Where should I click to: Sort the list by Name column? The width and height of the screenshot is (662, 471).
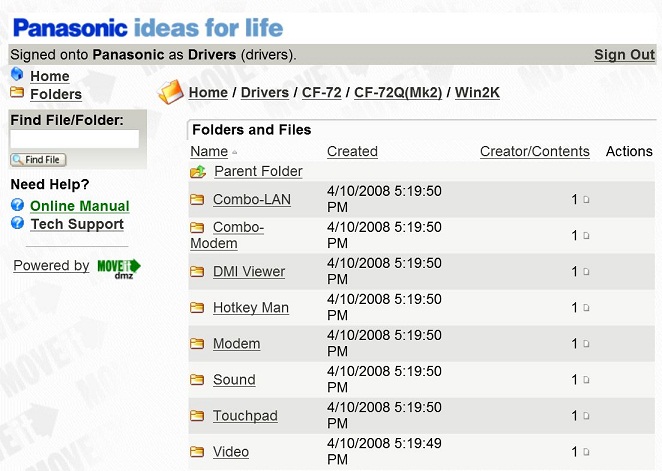(x=209, y=151)
